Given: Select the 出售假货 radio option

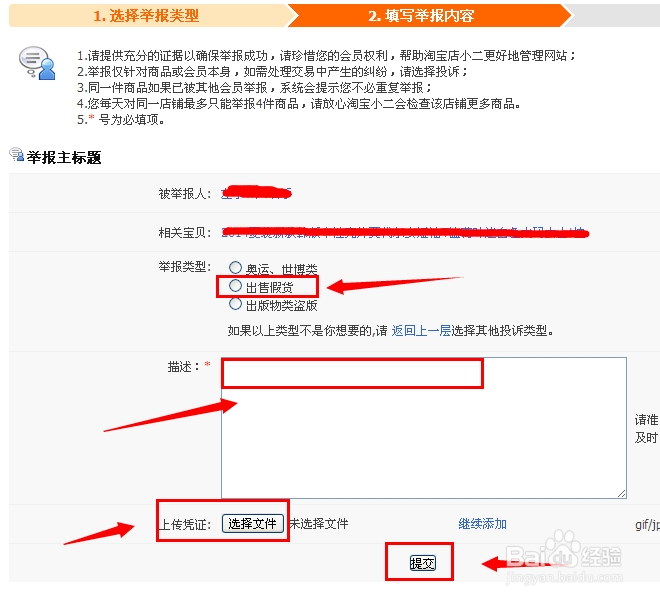Looking at the screenshot, I should click(235, 286).
